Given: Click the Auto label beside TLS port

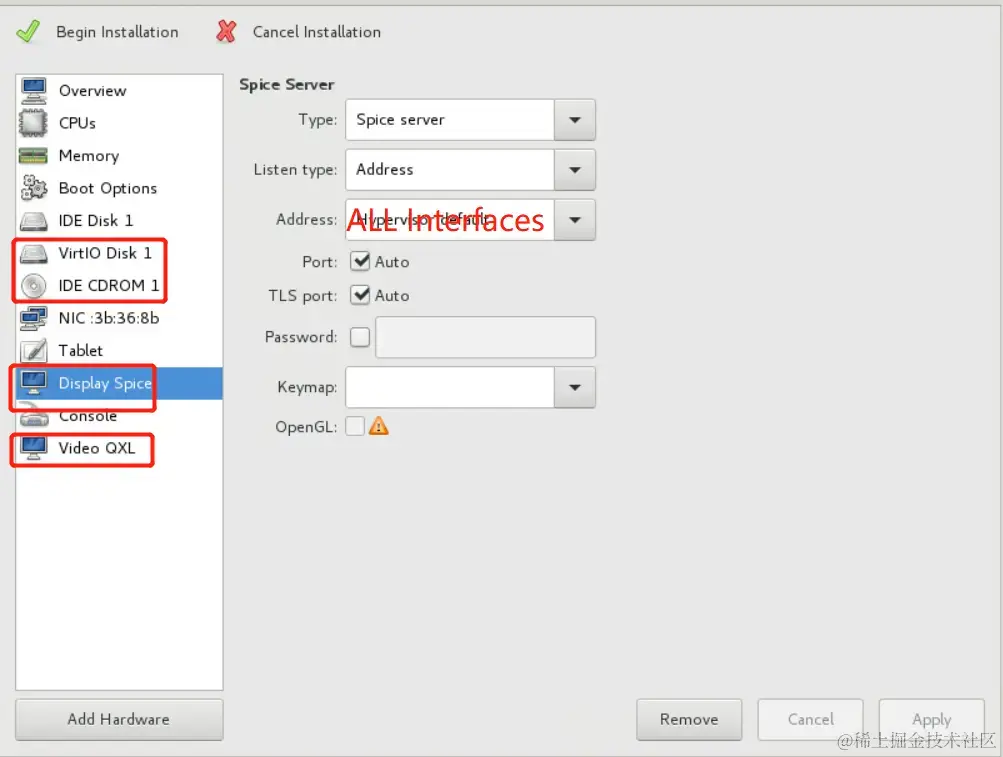Looking at the screenshot, I should (x=392, y=296).
